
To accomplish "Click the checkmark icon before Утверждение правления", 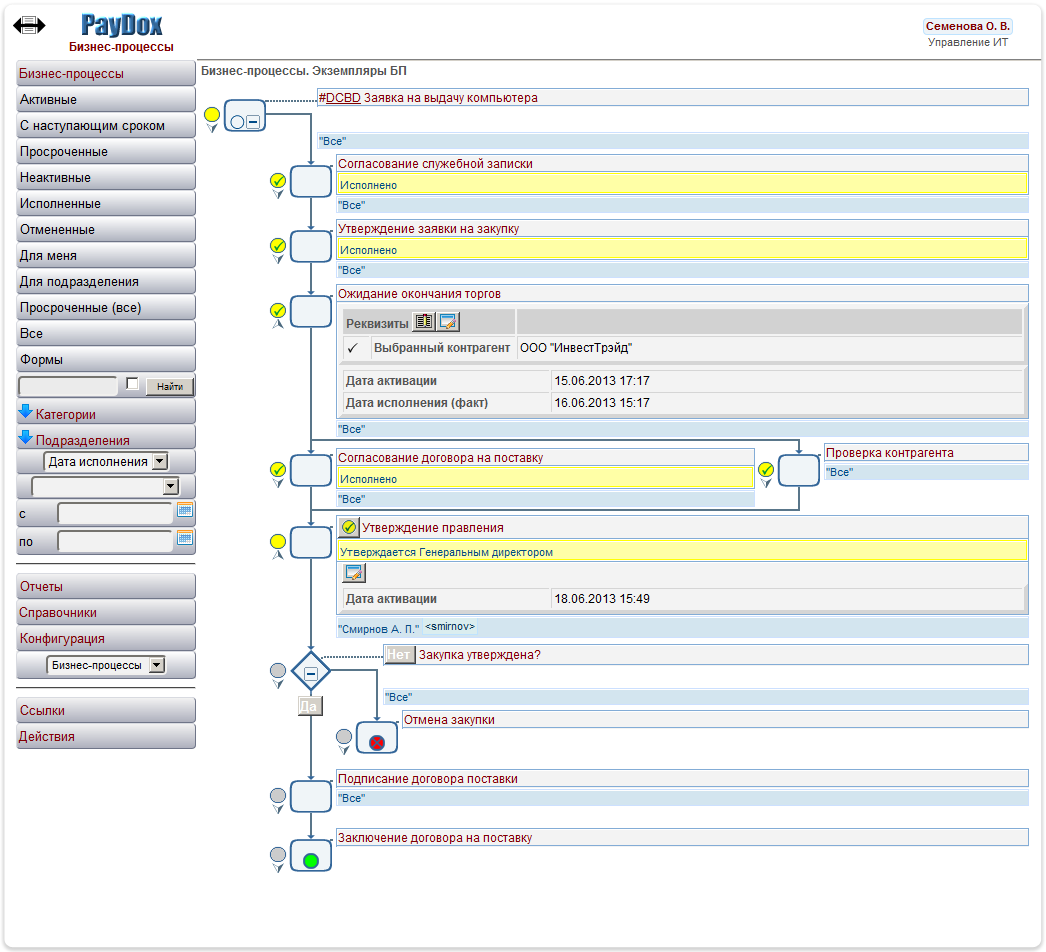I will click(x=349, y=527).
